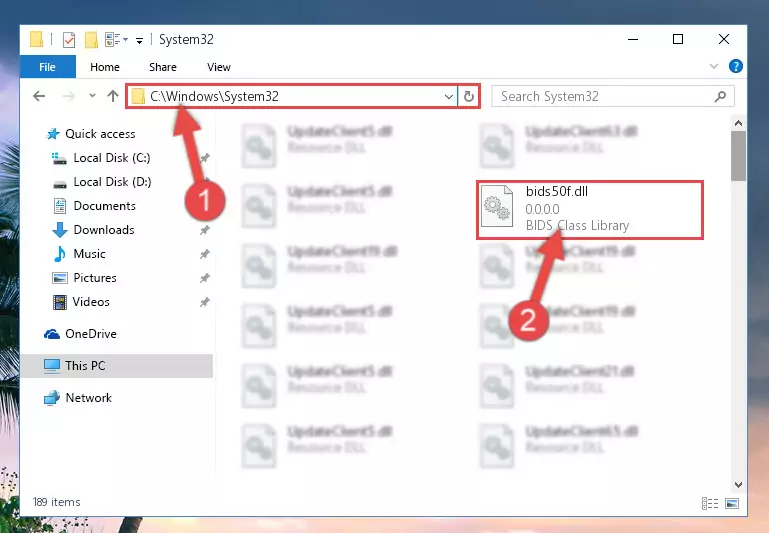Go up one folder level
The width and height of the screenshot is (769, 533).
pyautogui.click(x=113, y=96)
